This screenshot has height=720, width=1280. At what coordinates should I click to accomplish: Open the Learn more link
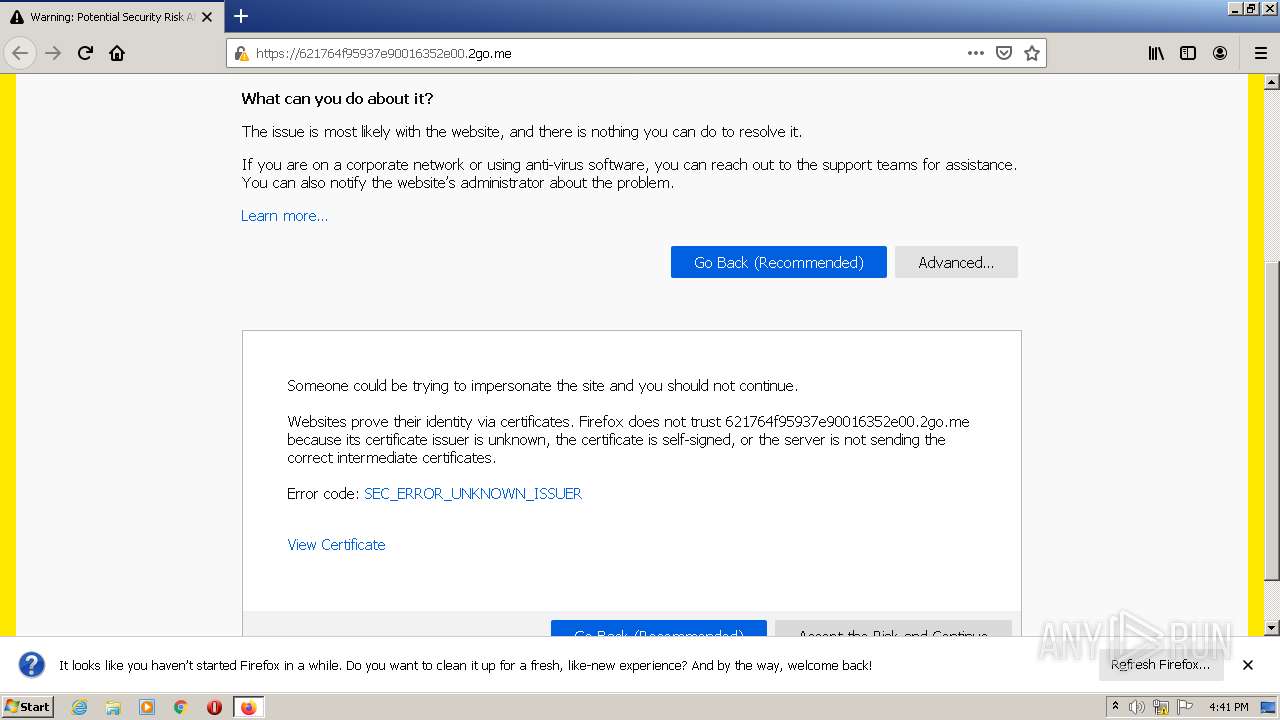(x=284, y=216)
